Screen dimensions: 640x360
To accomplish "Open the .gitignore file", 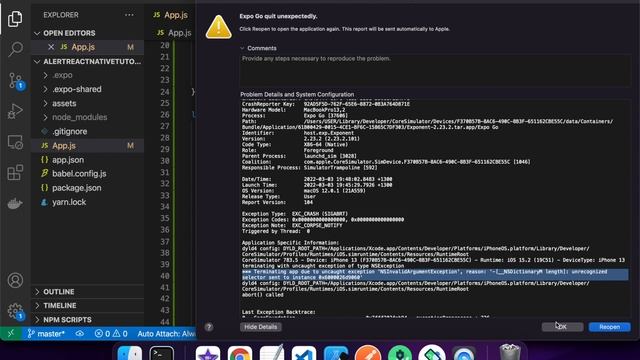I will [x=87, y=131].
